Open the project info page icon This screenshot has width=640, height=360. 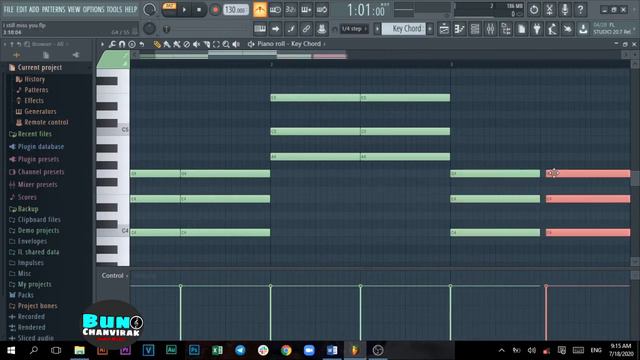(x=522, y=29)
